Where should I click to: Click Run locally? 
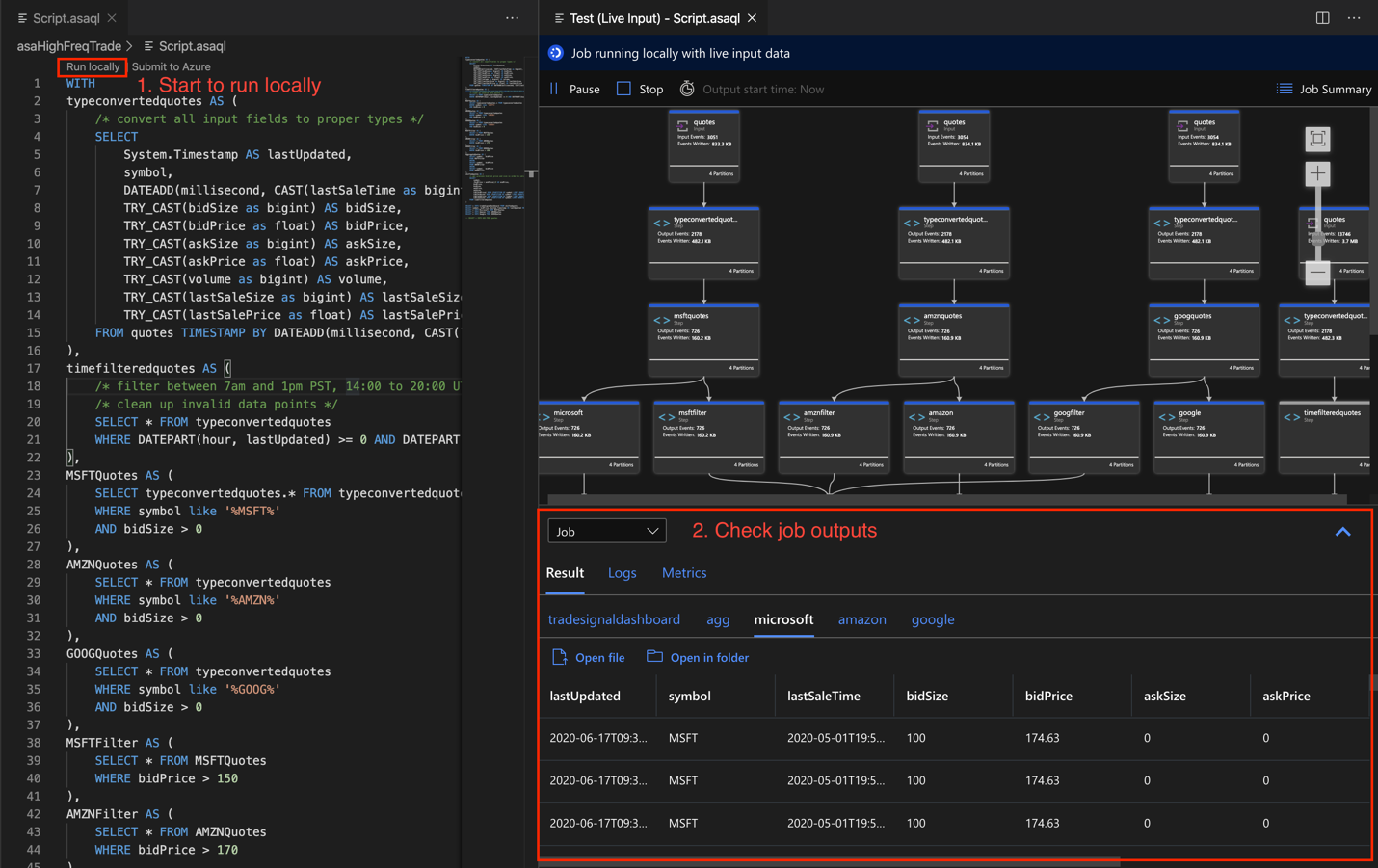(x=93, y=66)
